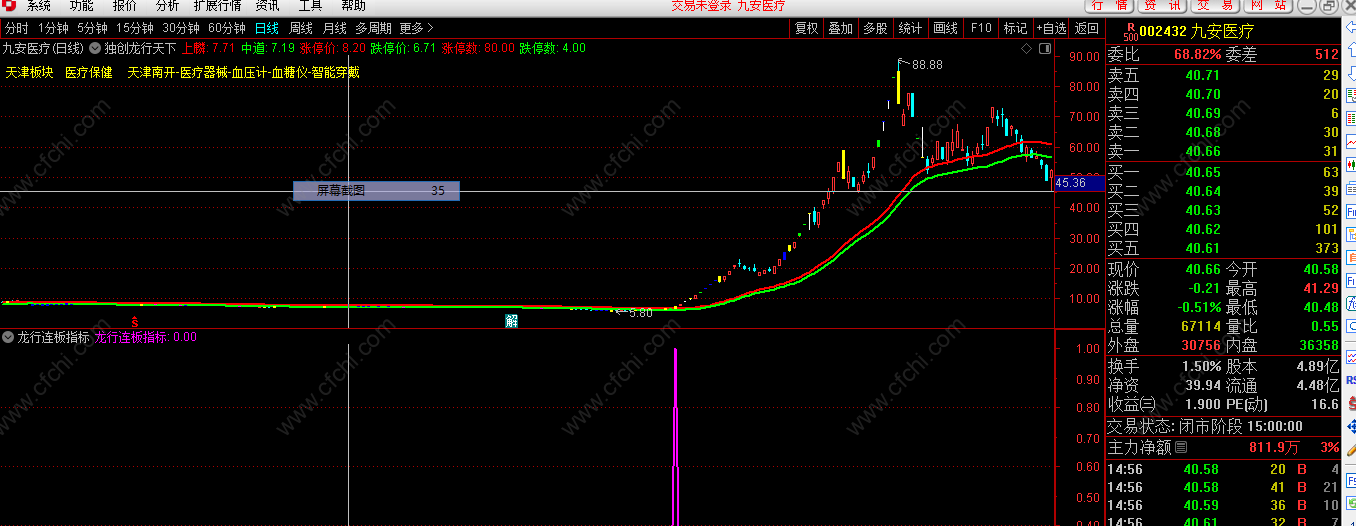The width and height of the screenshot is (1356, 526).
Task: Click the right diamond icon above price axis
Action: (1044, 47)
